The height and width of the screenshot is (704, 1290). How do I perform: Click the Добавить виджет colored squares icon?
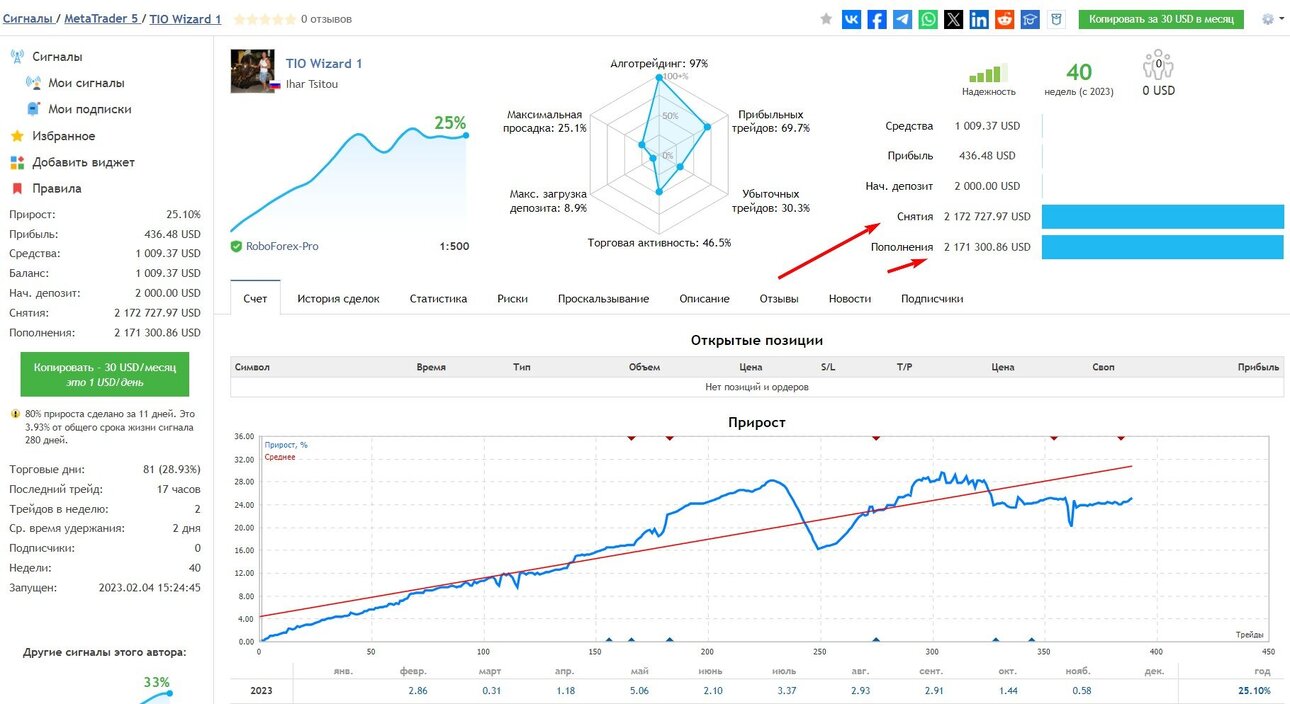[x=17, y=162]
